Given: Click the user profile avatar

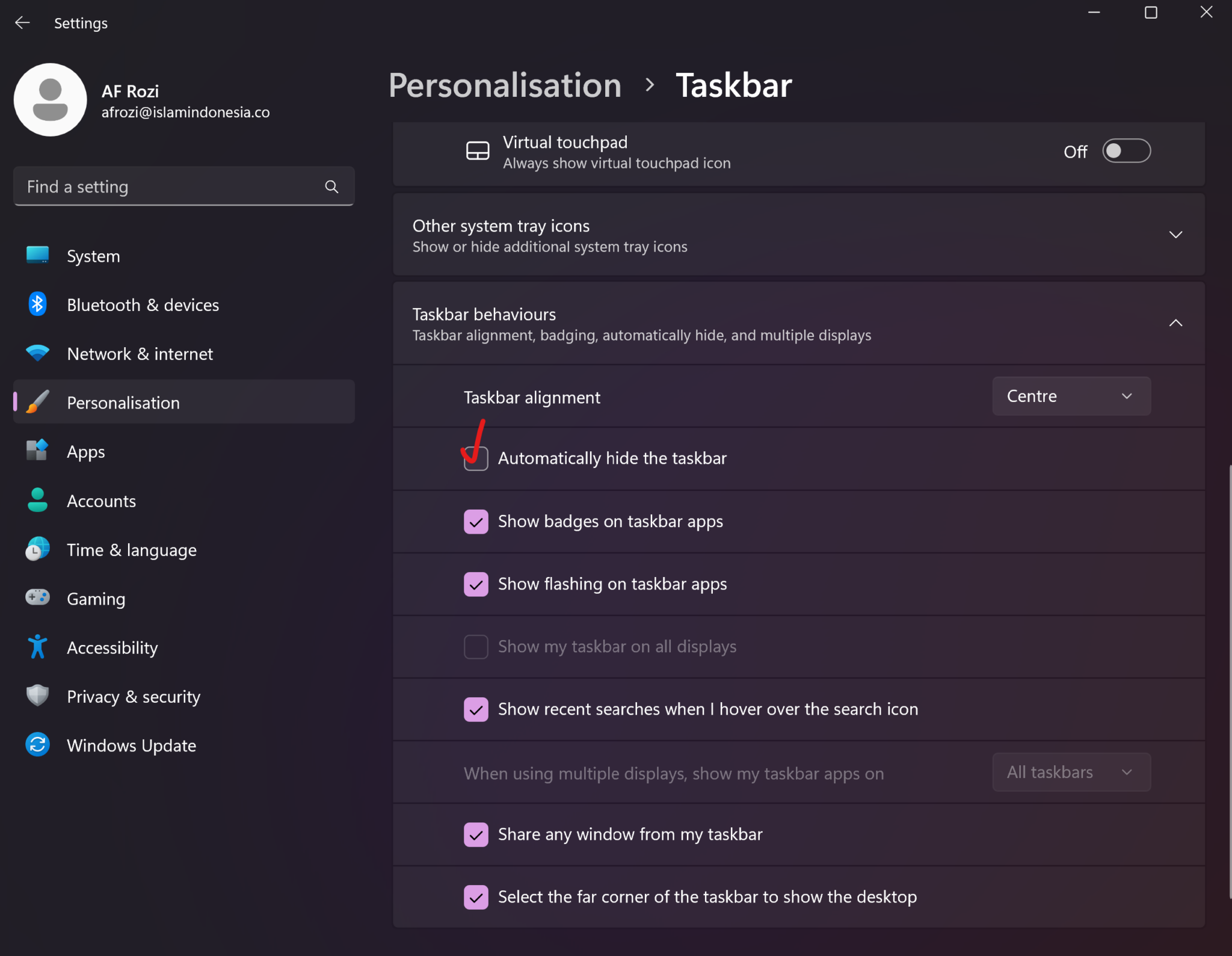Looking at the screenshot, I should pos(51,100).
